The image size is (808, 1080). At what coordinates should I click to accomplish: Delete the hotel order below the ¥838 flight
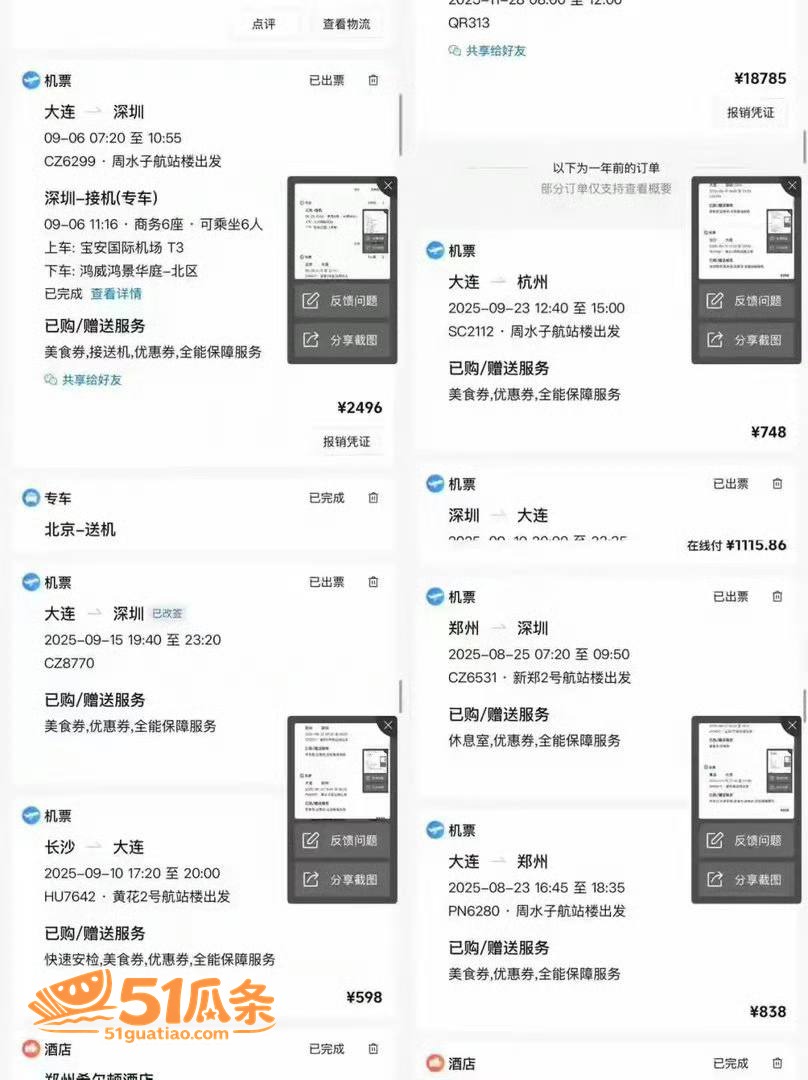(x=777, y=1063)
